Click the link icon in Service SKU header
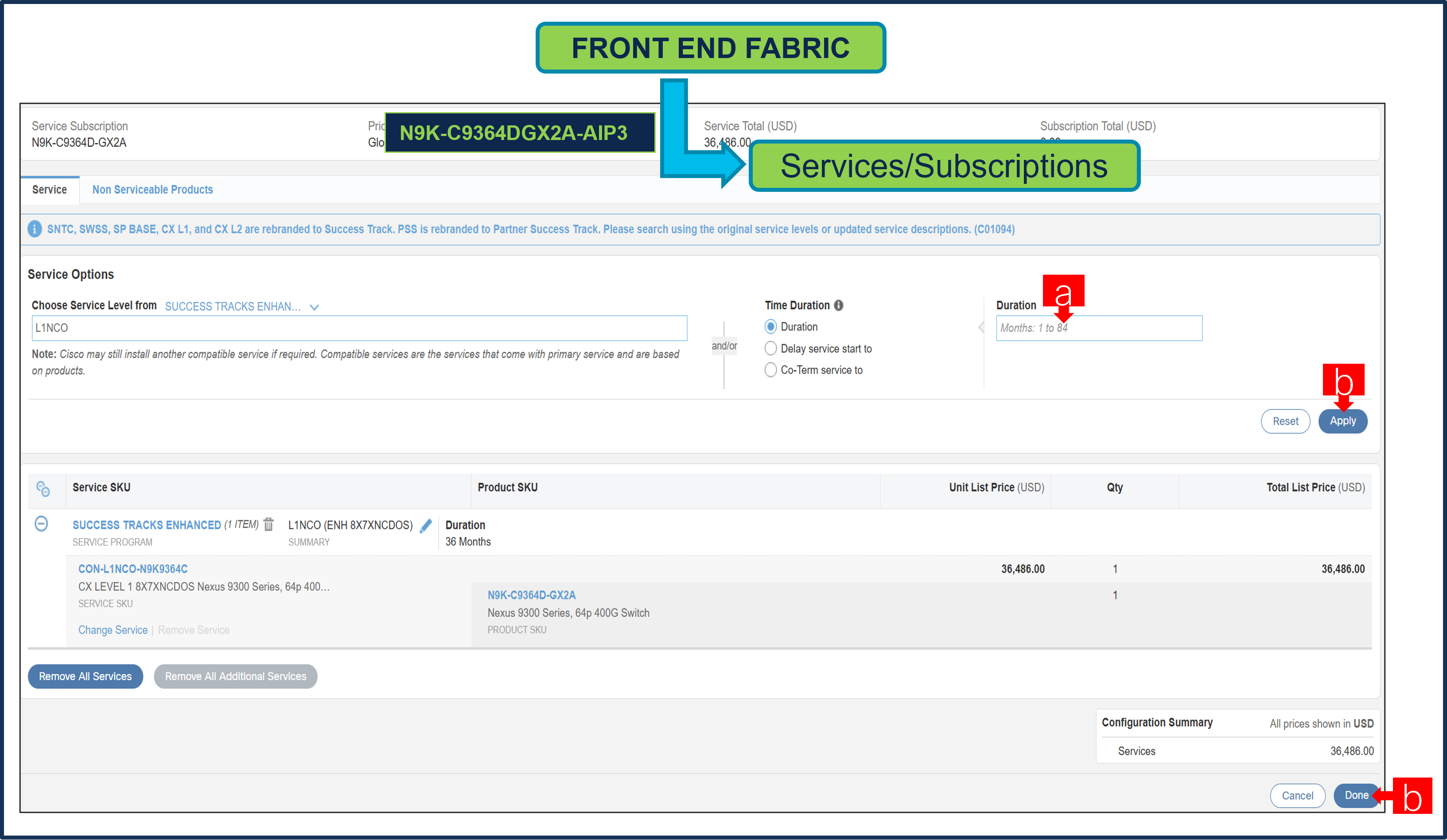The width and height of the screenshot is (1447, 840). tap(43, 489)
